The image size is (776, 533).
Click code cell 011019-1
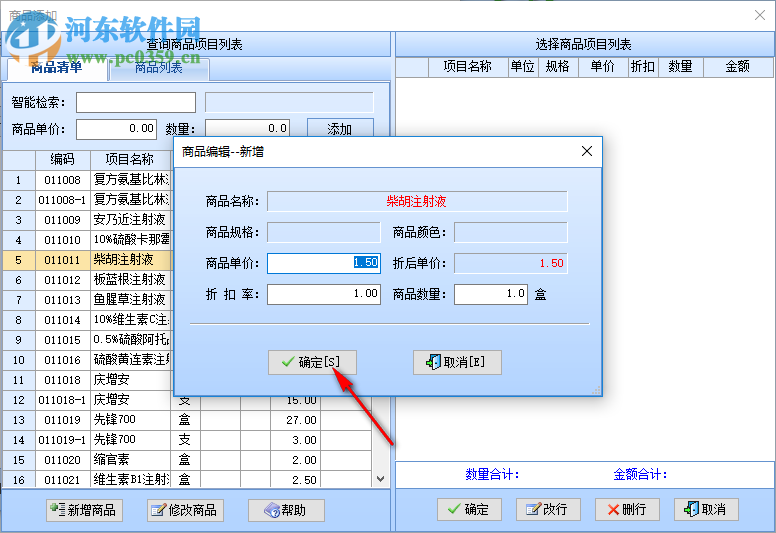[x=62, y=440]
